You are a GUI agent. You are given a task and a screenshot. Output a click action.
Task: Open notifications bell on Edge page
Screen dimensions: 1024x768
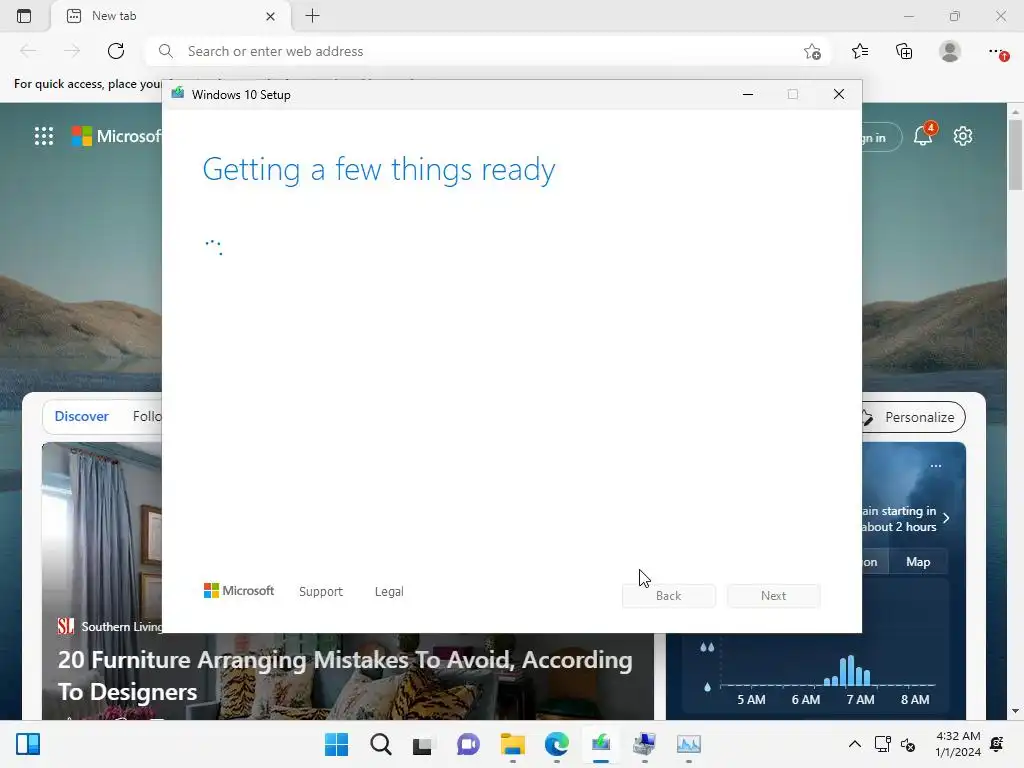click(923, 135)
